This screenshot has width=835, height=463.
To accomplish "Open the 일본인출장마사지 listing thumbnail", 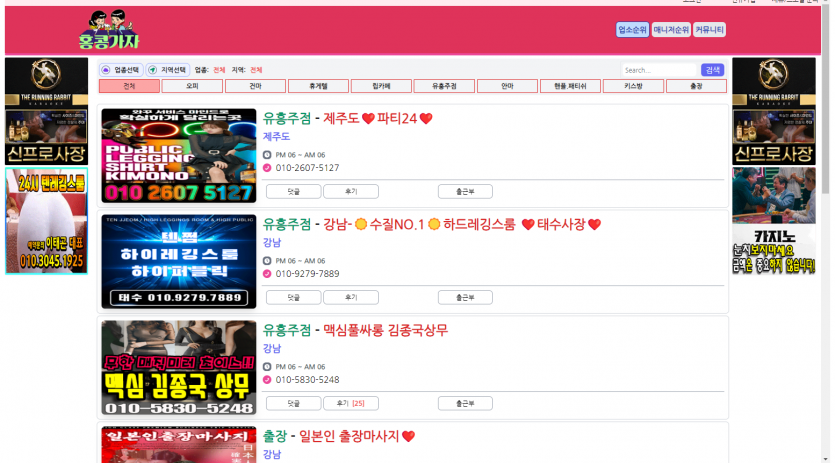I will (x=179, y=445).
